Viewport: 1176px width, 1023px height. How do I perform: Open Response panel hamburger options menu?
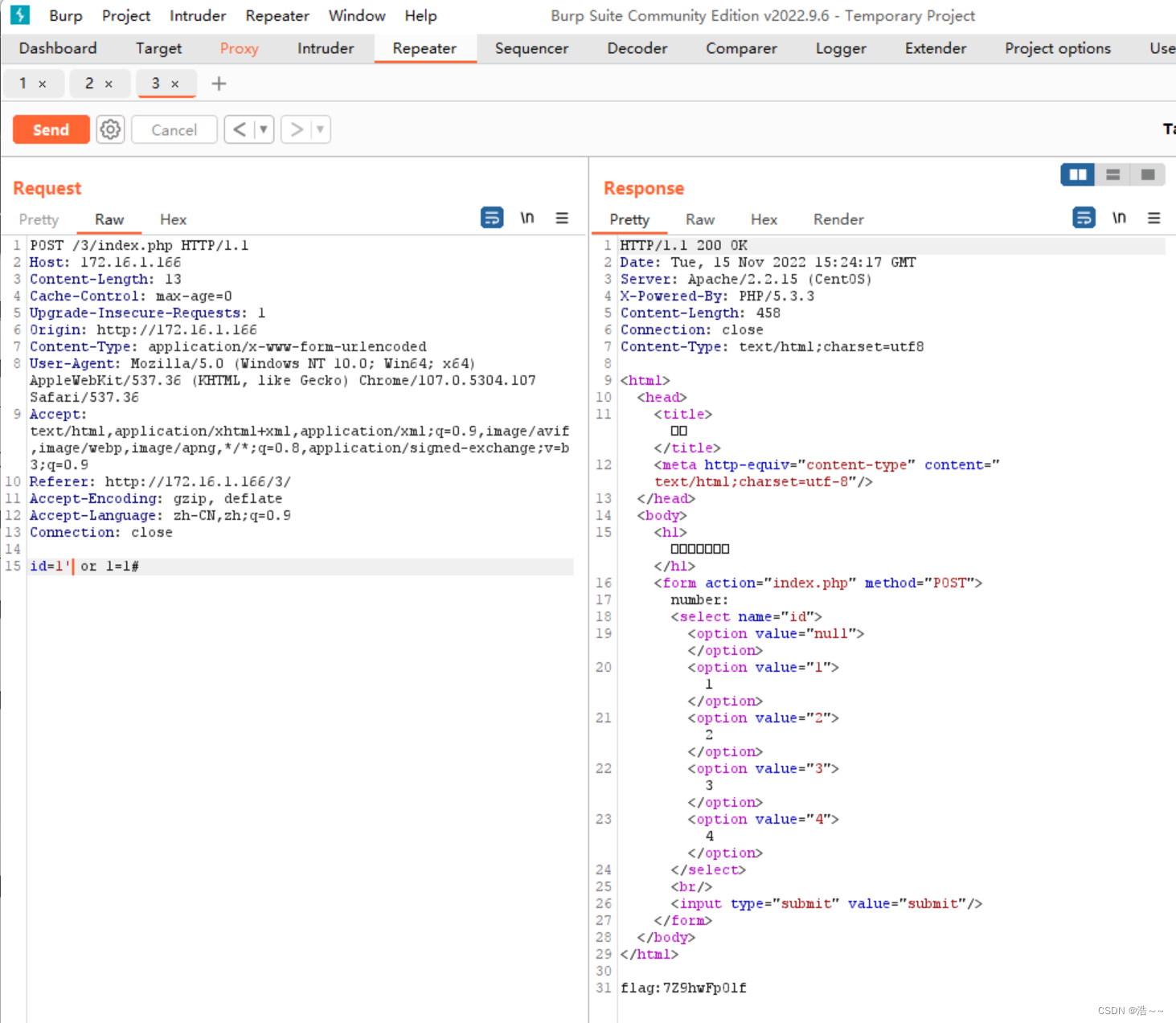(1153, 218)
